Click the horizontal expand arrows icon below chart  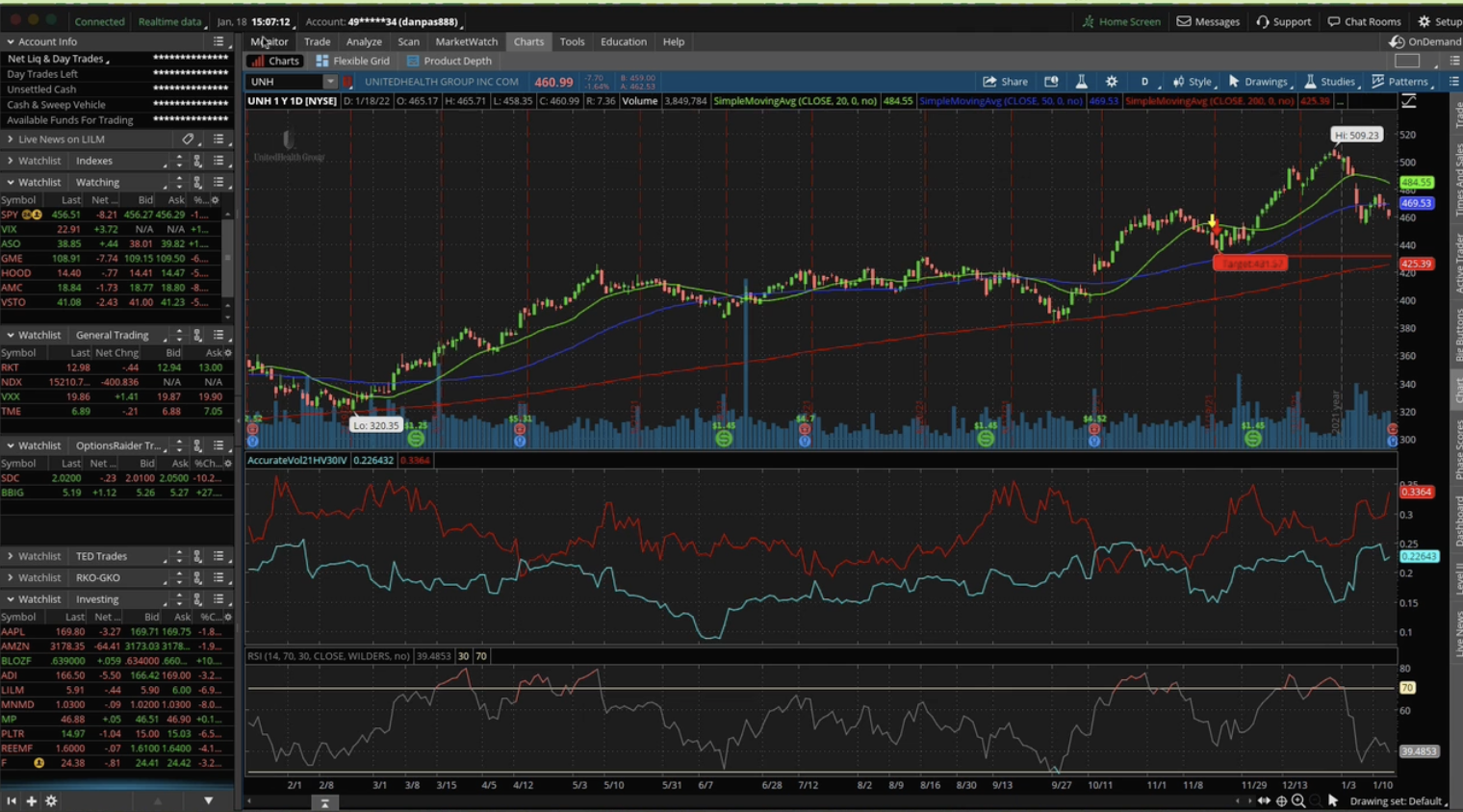pyautogui.click(x=1264, y=800)
